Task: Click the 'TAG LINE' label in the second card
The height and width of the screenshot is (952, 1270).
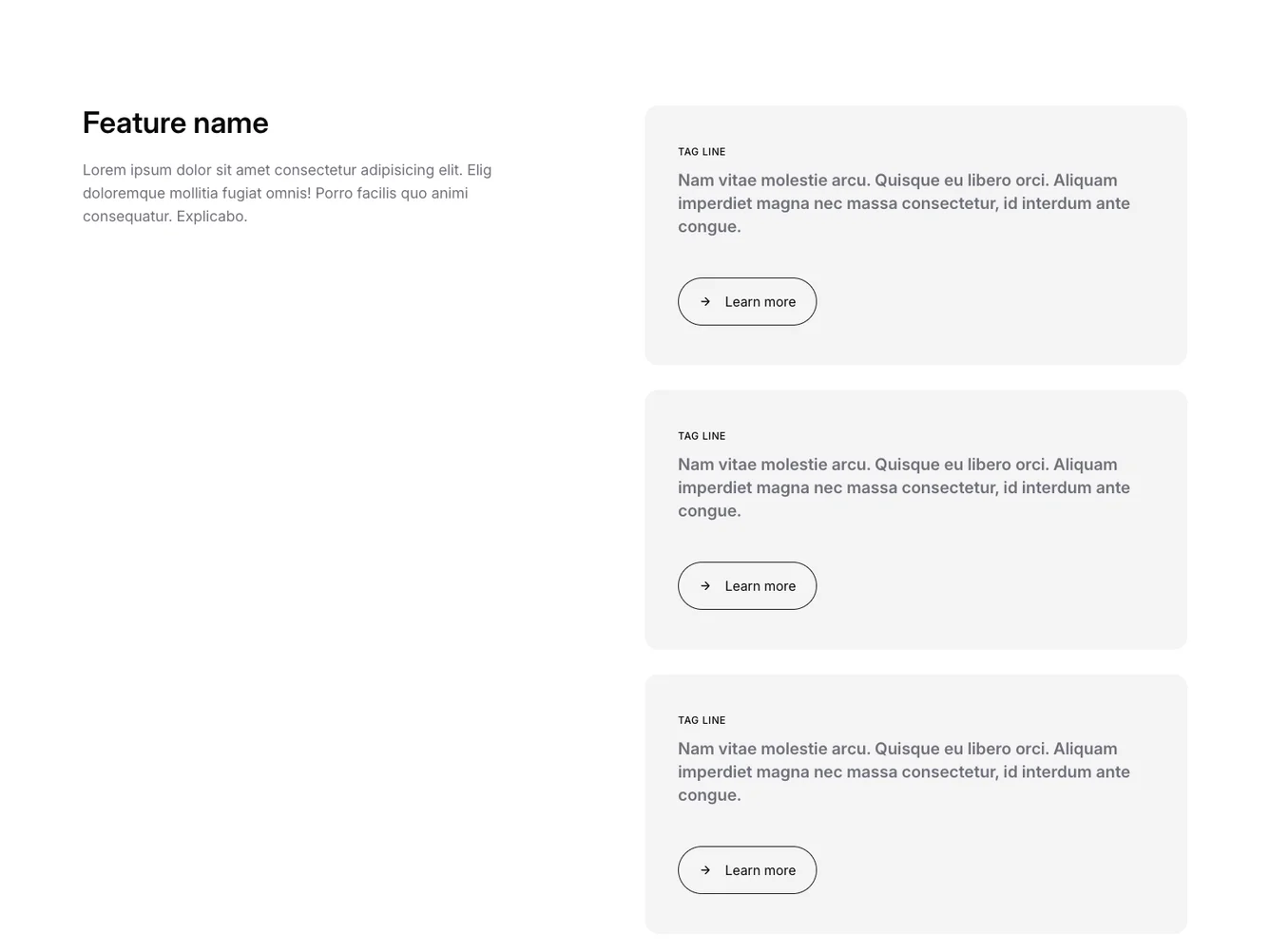Action: click(x=702, y=436)
